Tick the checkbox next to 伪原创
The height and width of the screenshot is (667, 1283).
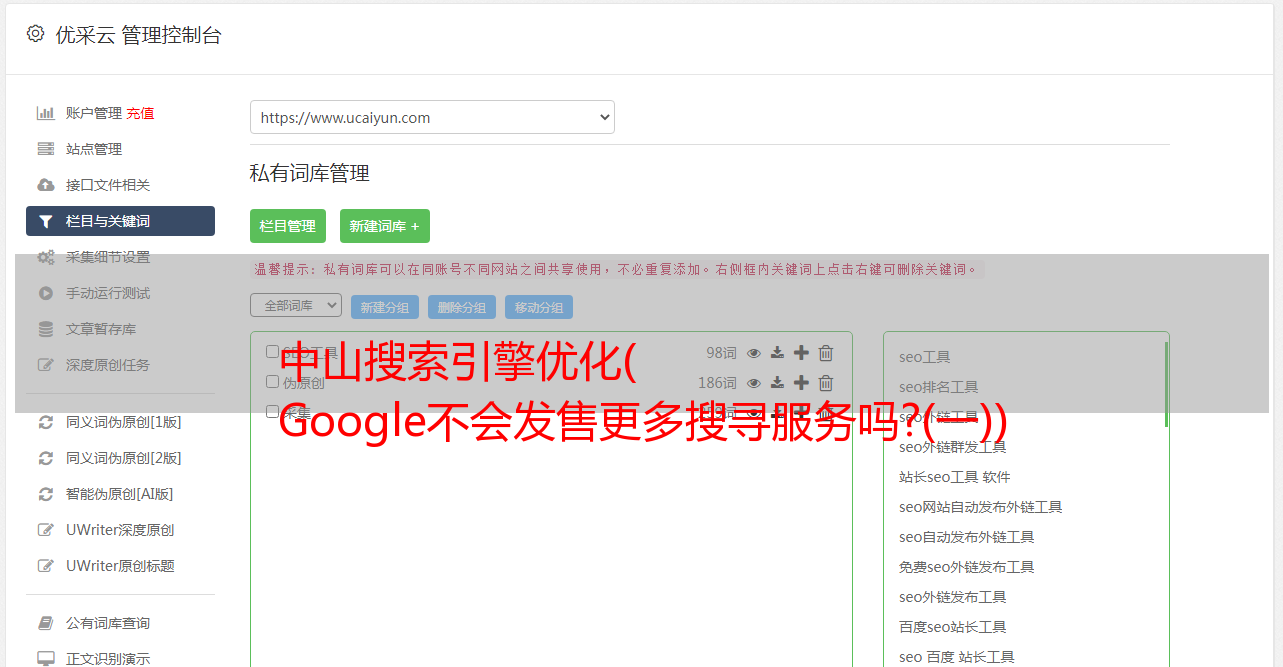click(x=272, y=382)
